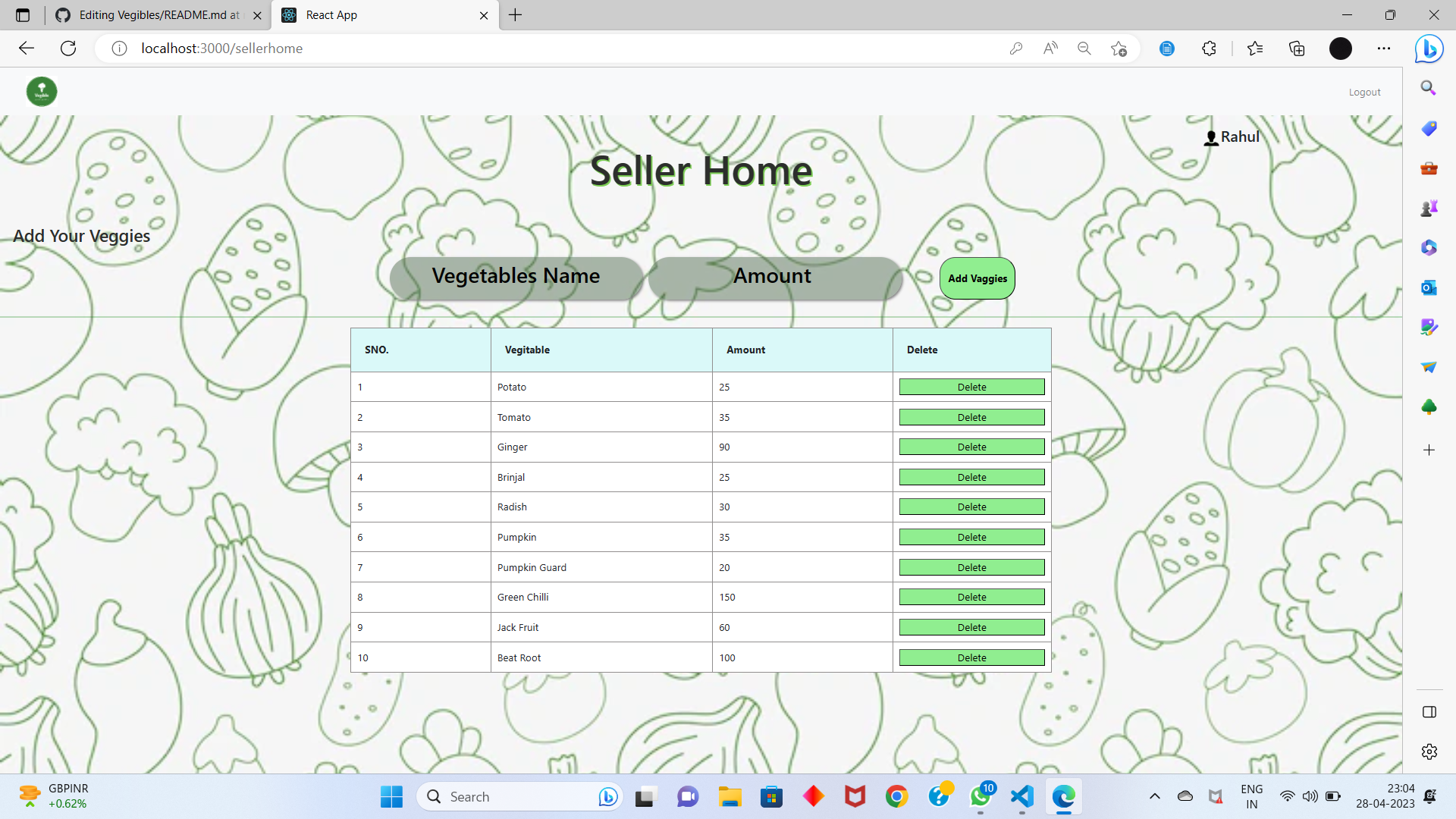Open Bing Copilot sidebar panel
The width and height of the screenshot is (1456, 819).
pos(1428,48)
